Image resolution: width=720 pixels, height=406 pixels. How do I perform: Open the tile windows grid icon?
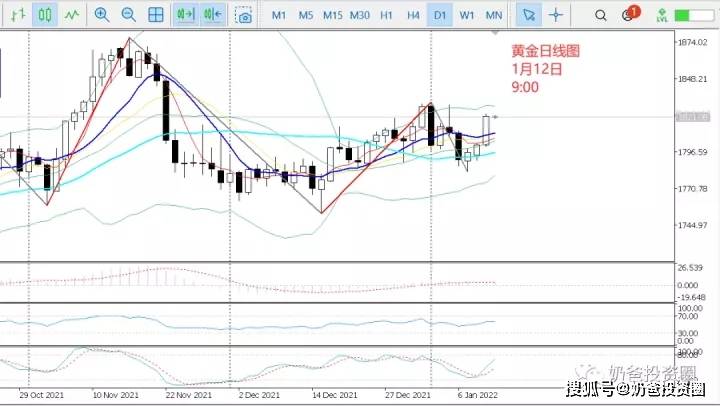(156, 15)
